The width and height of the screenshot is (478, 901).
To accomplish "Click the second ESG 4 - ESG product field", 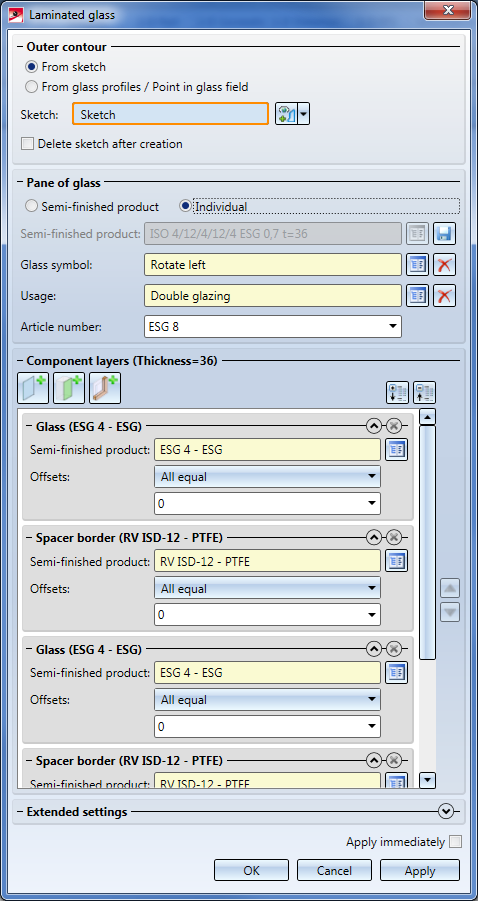I will [x=267, y=672].
